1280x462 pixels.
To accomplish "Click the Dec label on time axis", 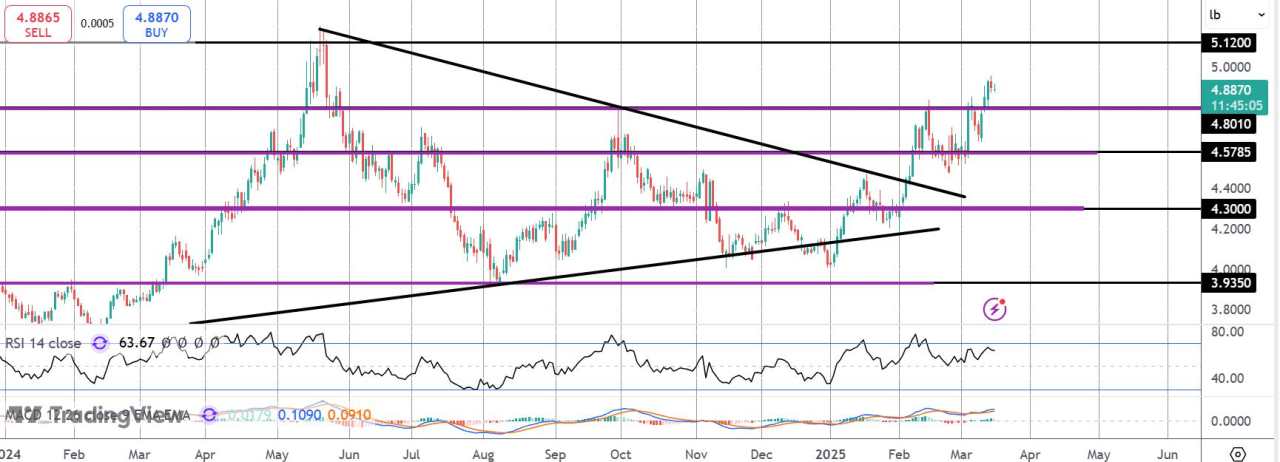I will click(761, 452).
